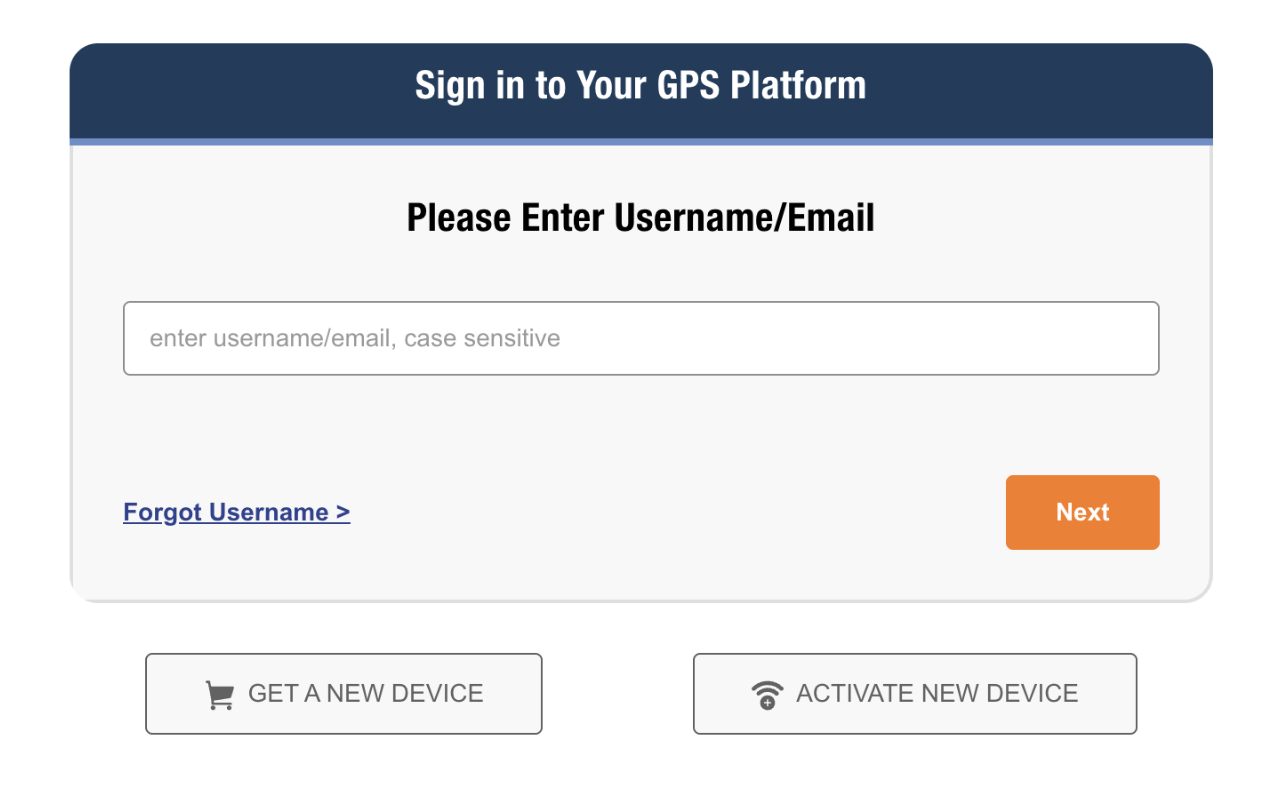Click the wireless signal activation icon

click(x=767, y=695)
